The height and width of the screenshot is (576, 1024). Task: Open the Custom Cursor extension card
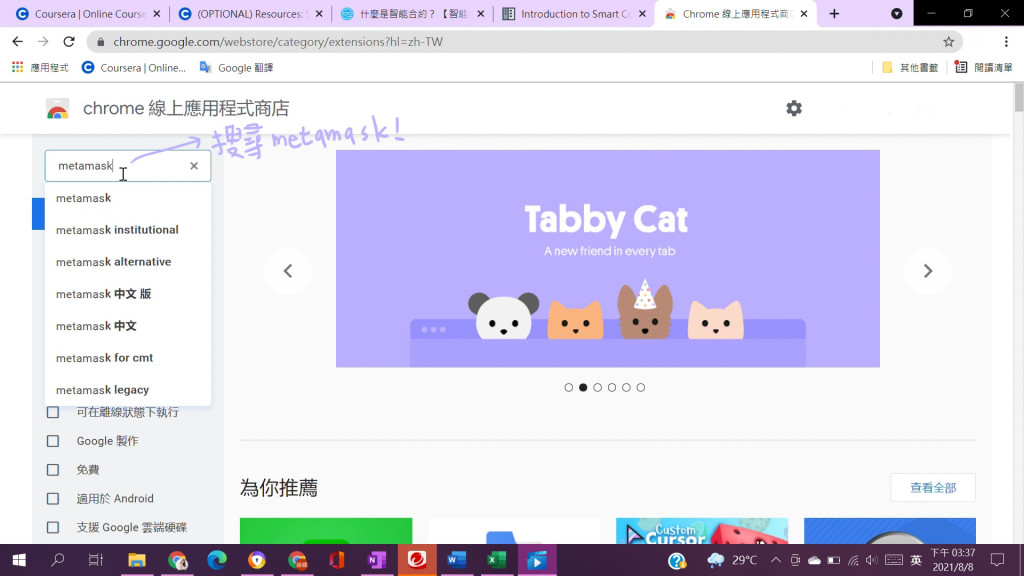pyautogui.click(x=702, y=531)
